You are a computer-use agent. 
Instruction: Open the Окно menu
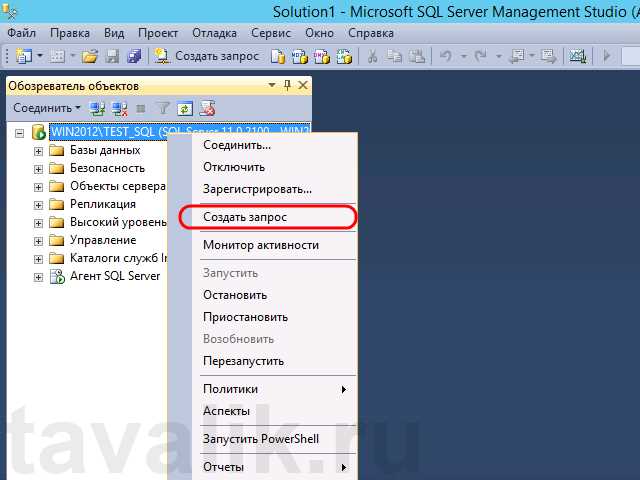[319, 33]
